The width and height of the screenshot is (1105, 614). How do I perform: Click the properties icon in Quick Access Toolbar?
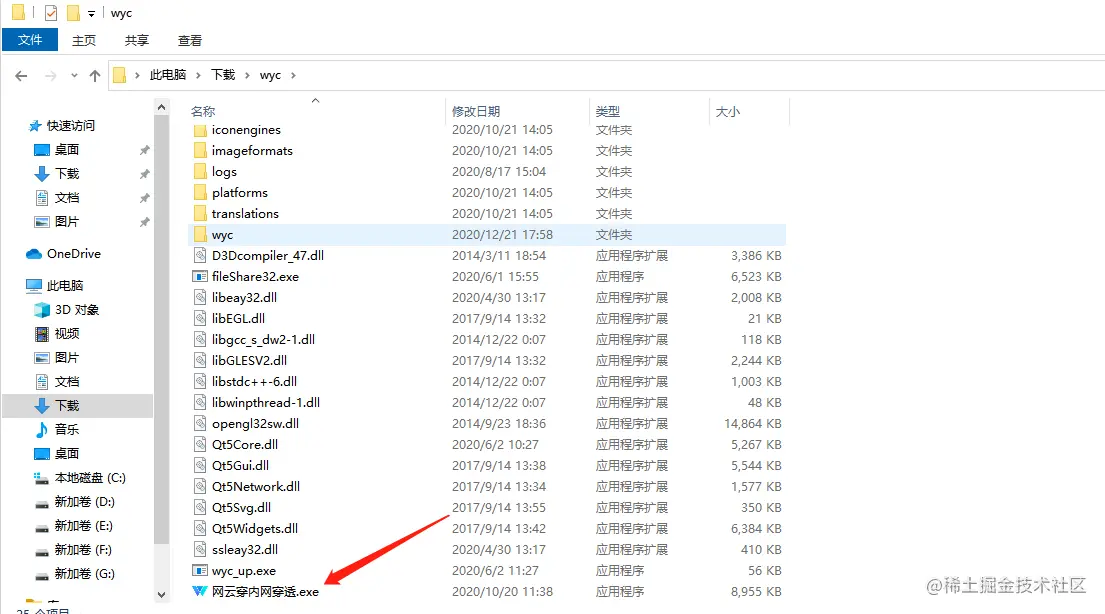coord(50,12)
